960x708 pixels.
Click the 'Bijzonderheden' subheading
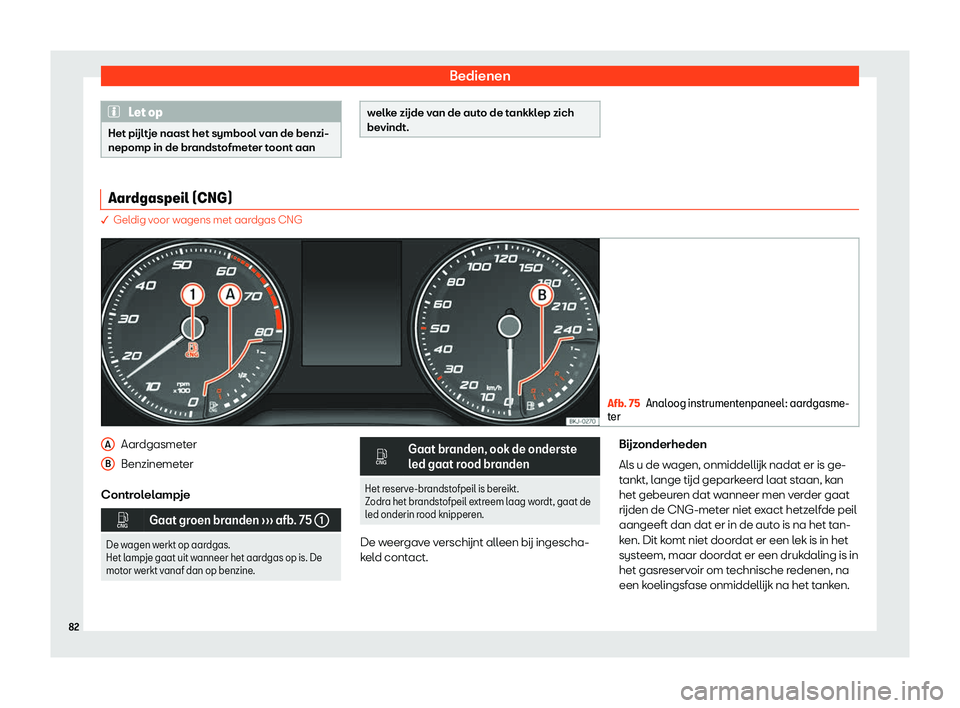point(662,444)
